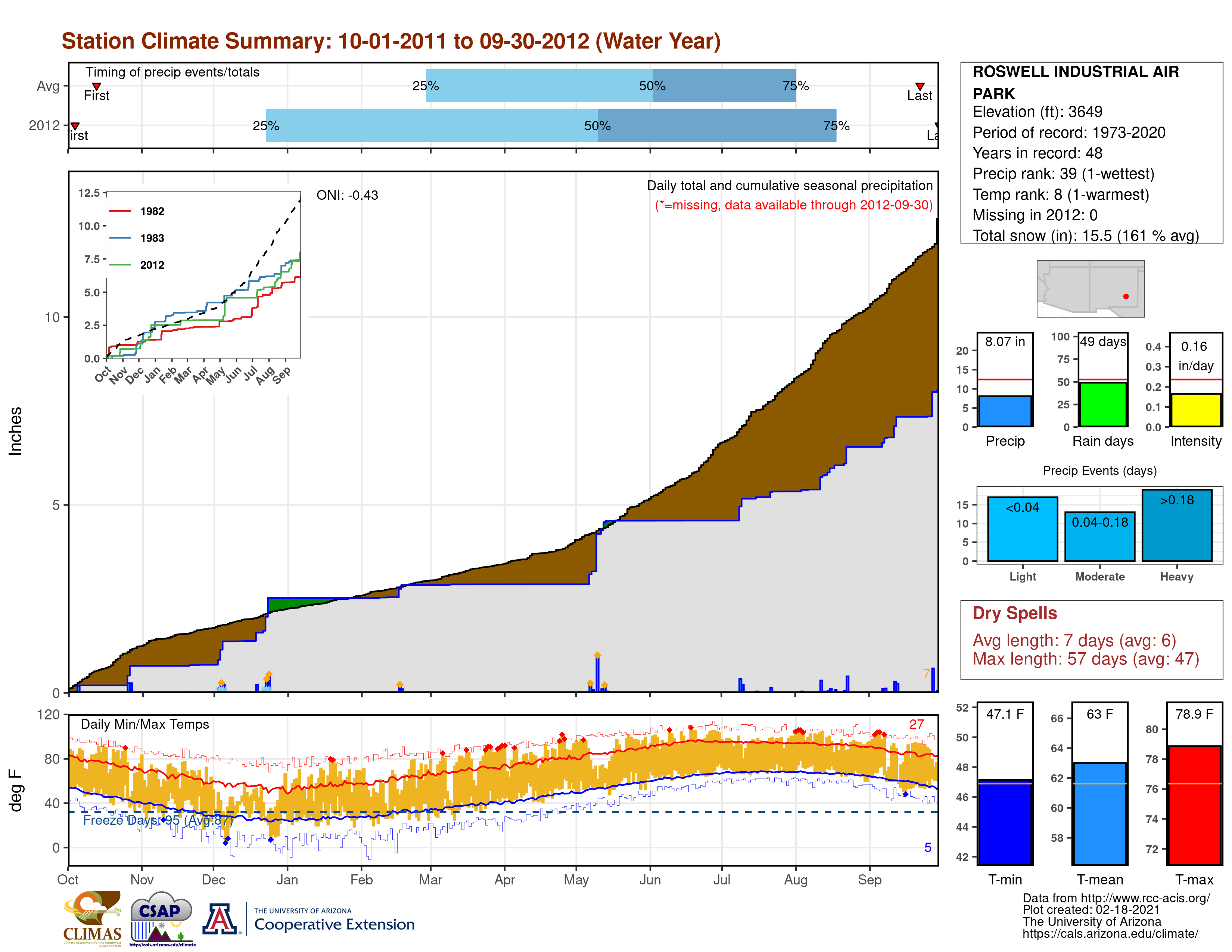Click the 'Temp rank: 8 (1-warmest)' line

click(1061, 195)
